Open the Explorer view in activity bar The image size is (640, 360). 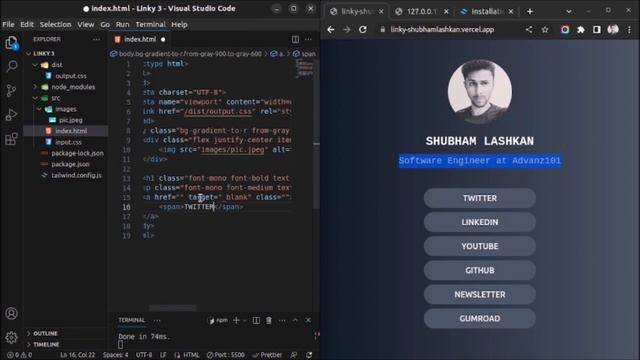[x=11, y=42]
